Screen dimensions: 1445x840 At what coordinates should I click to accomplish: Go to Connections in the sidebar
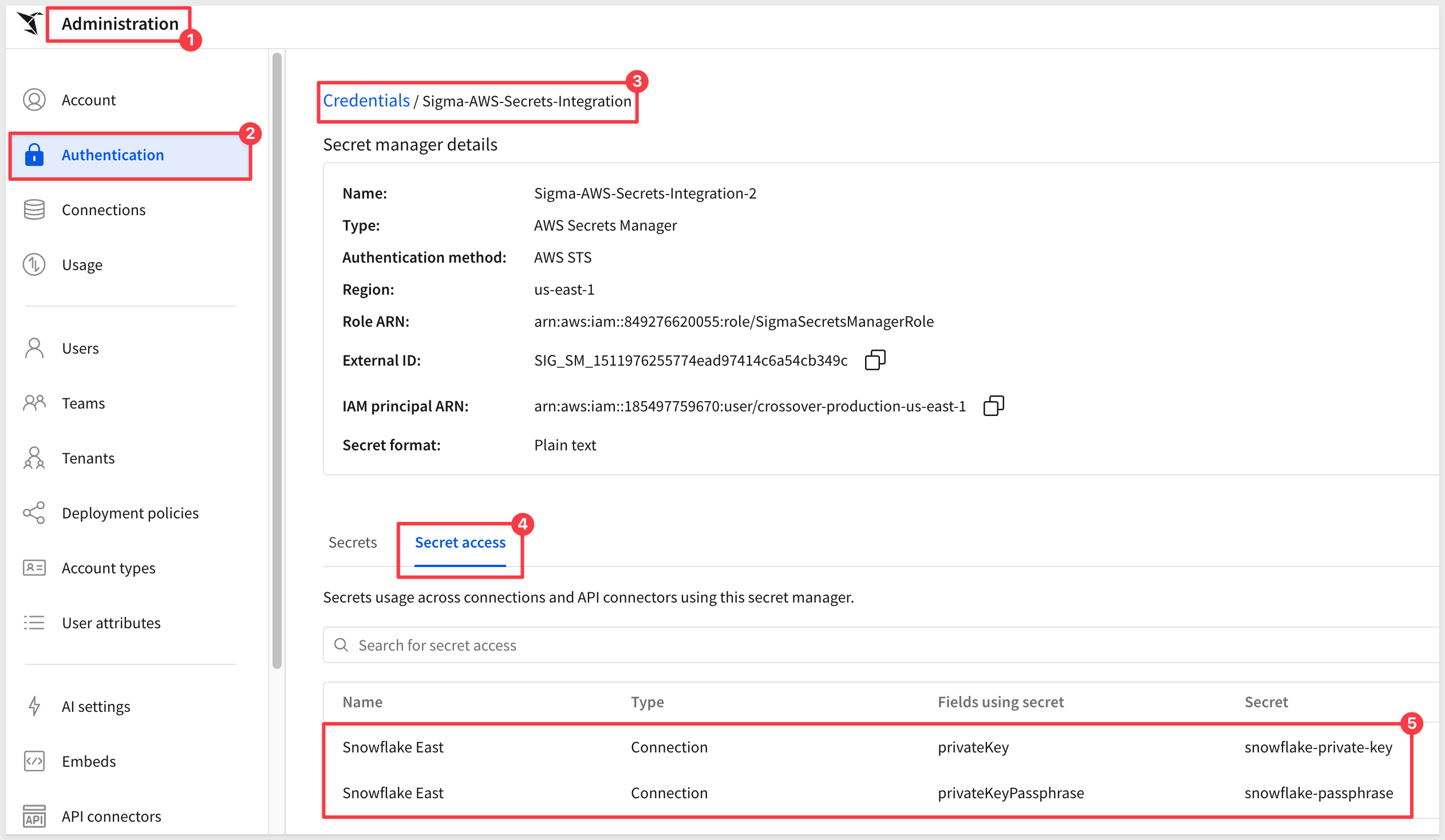click(x=103, y=209)
